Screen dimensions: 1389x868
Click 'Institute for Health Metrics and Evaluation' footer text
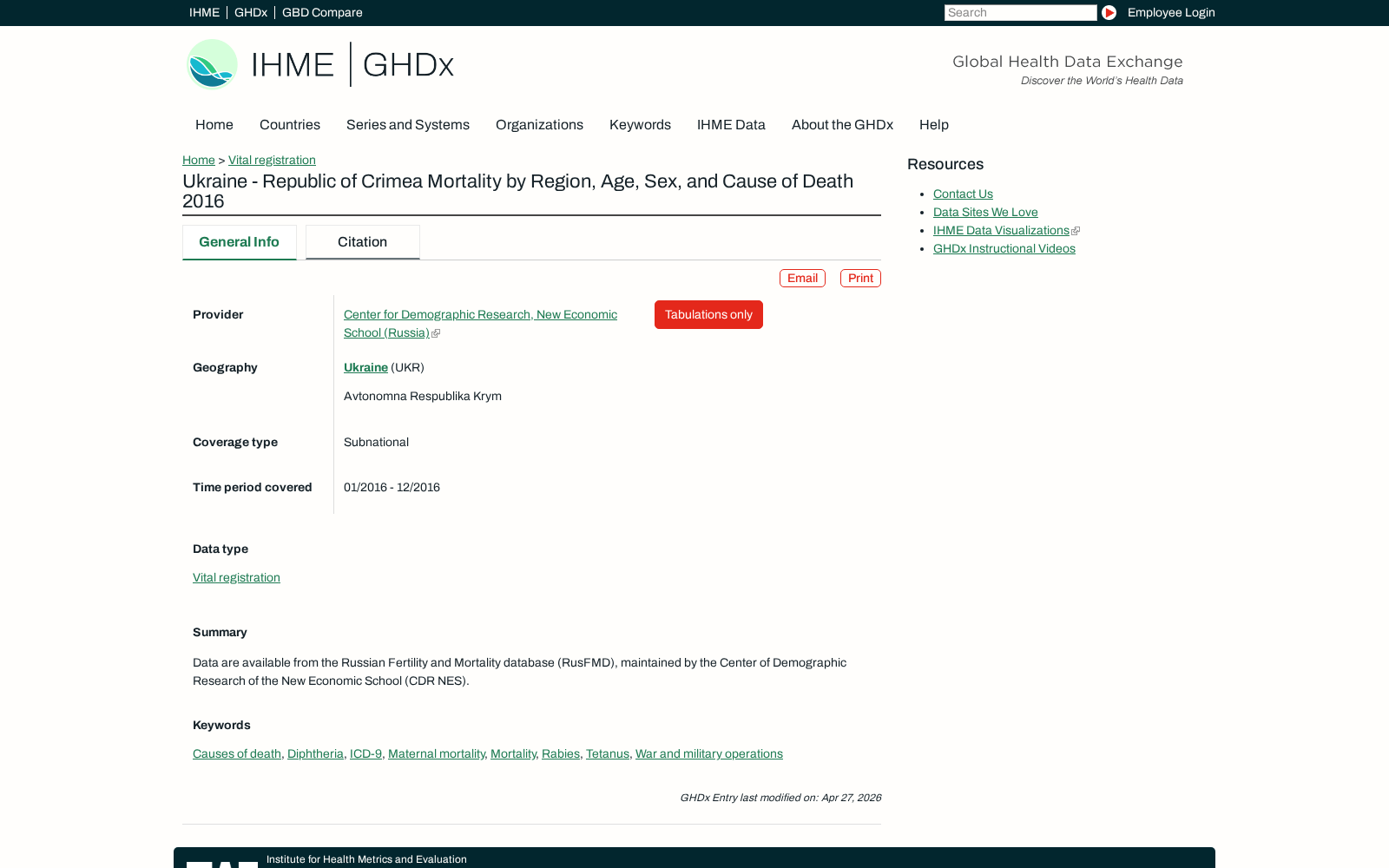366,859
